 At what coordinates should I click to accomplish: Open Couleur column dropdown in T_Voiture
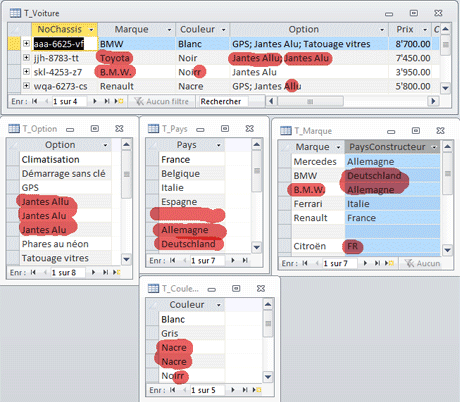tap(224, 30)
